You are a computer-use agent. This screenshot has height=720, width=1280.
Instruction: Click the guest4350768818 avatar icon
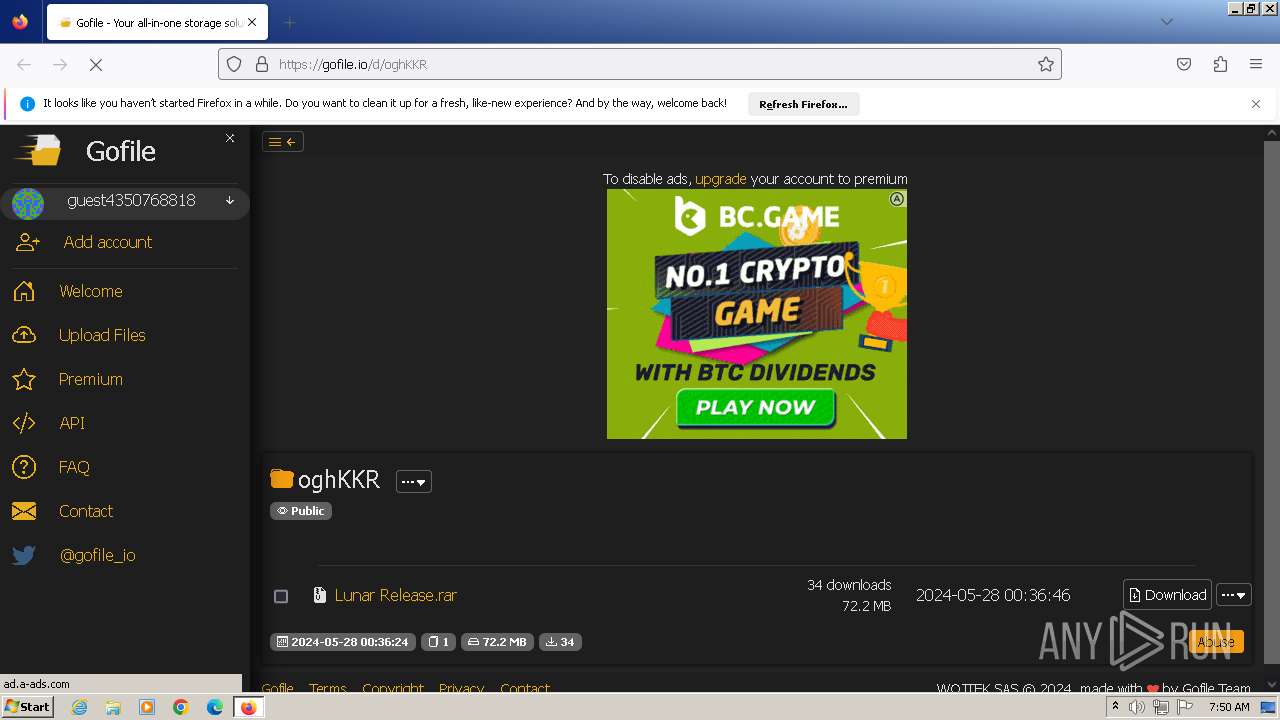pos(28,203)
